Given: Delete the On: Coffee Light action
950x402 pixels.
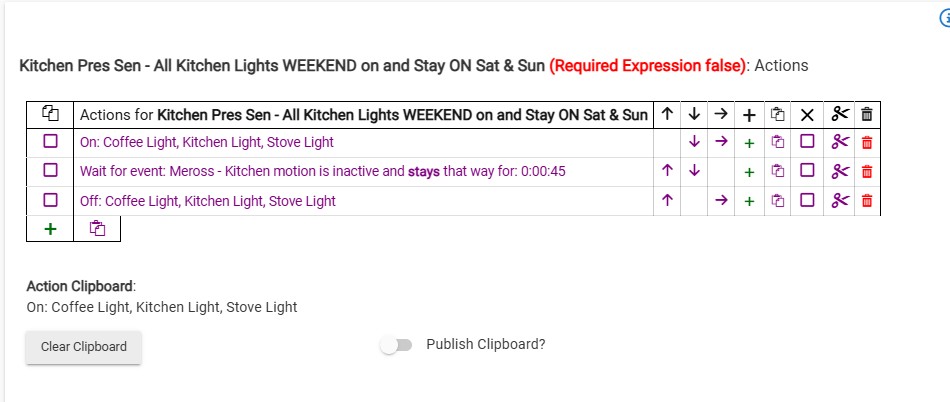Looking at the screenshot, I should click(x=867, y=143).
